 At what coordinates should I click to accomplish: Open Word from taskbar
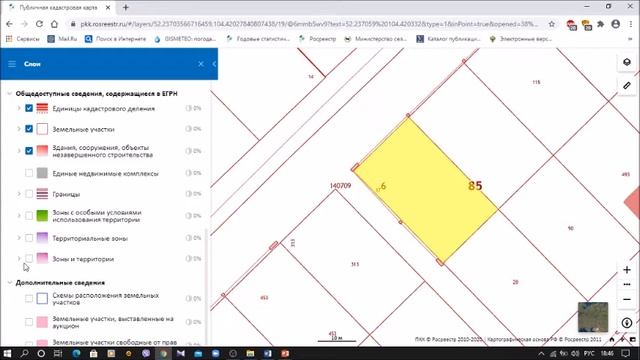(x=268, y=353)
